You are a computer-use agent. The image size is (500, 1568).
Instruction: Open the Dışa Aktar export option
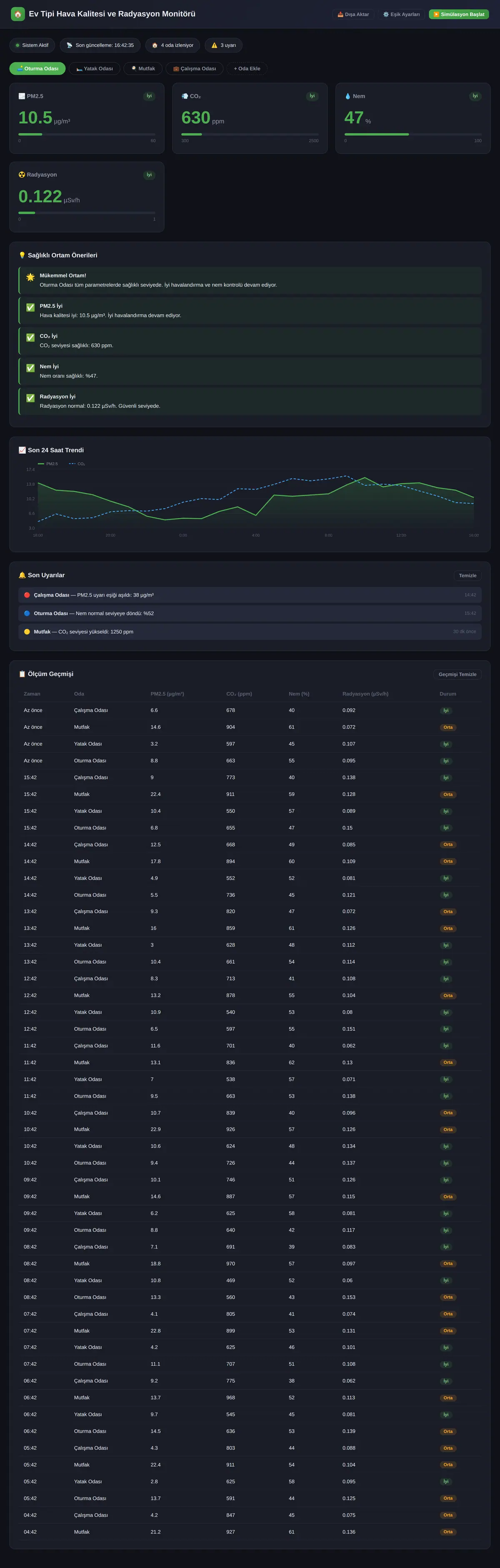coord(353,14)
